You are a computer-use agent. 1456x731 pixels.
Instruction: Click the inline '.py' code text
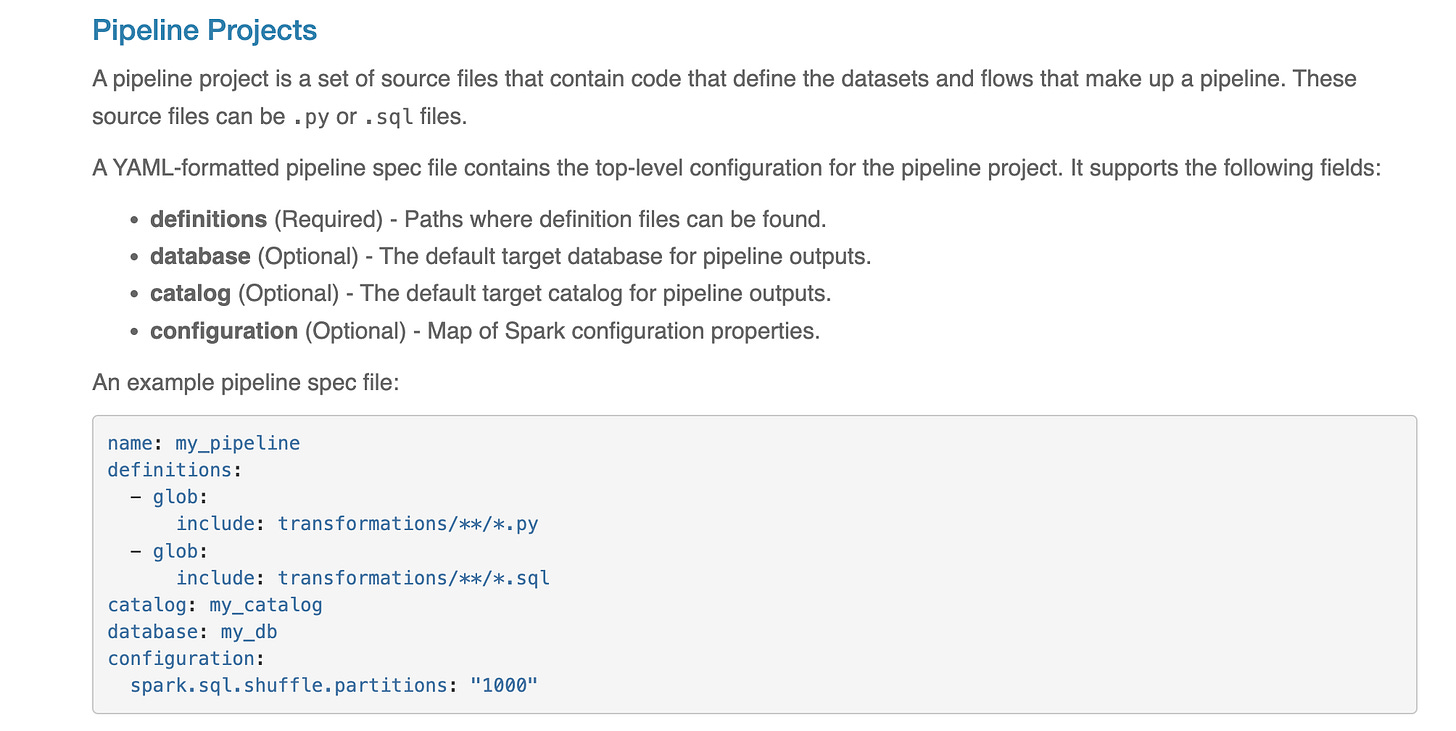point(311,117)
